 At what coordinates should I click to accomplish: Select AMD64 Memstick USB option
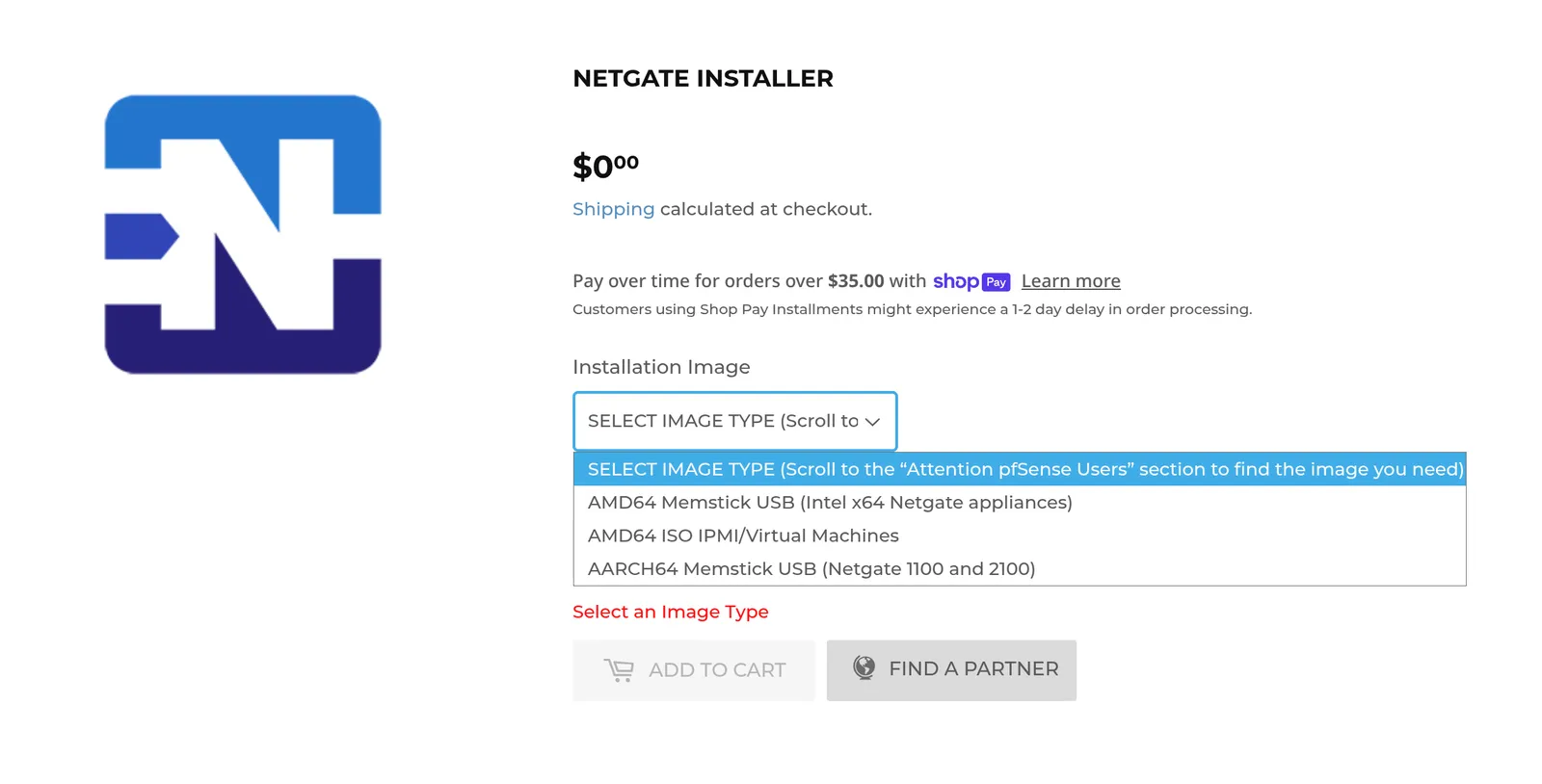(x=1020, y=502)
